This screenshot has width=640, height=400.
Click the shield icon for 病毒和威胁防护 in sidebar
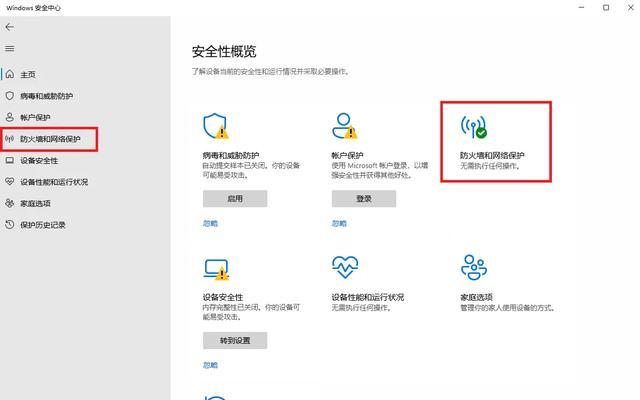(10, 96)
